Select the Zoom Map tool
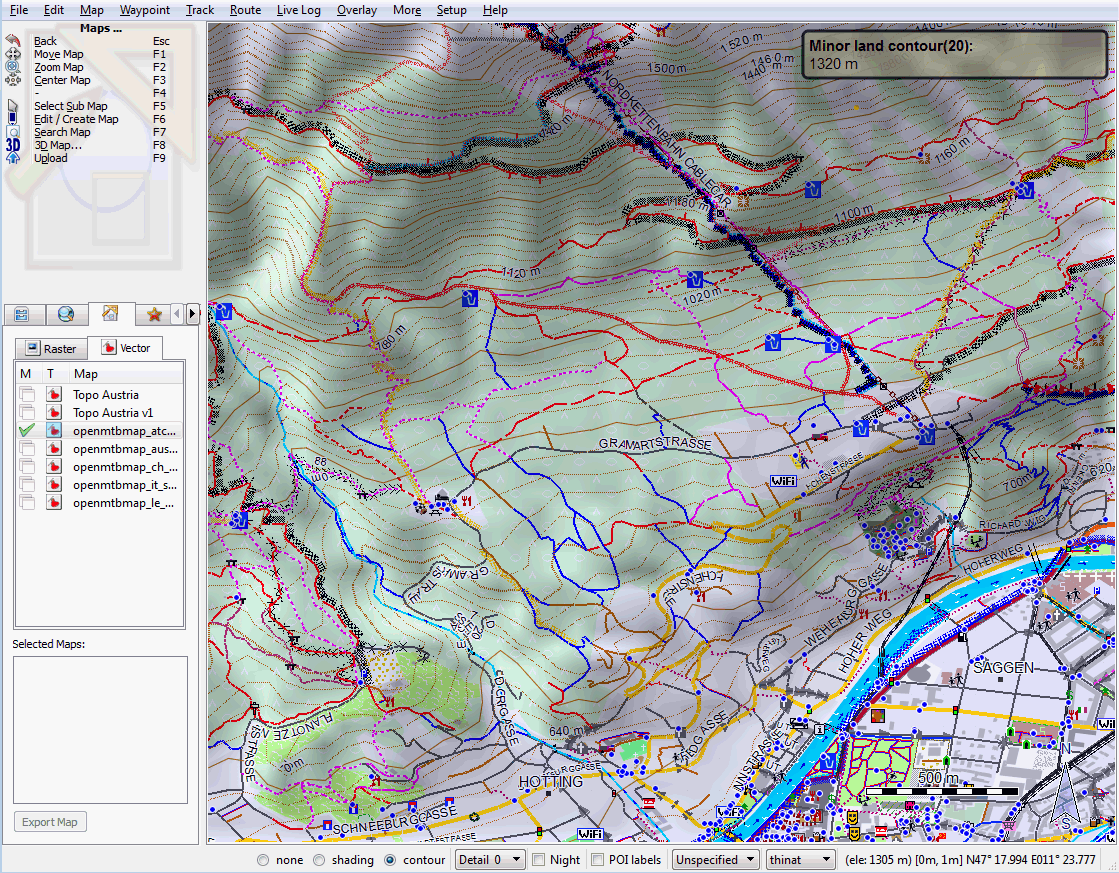Screen dimensions: 1119x873 58,67
